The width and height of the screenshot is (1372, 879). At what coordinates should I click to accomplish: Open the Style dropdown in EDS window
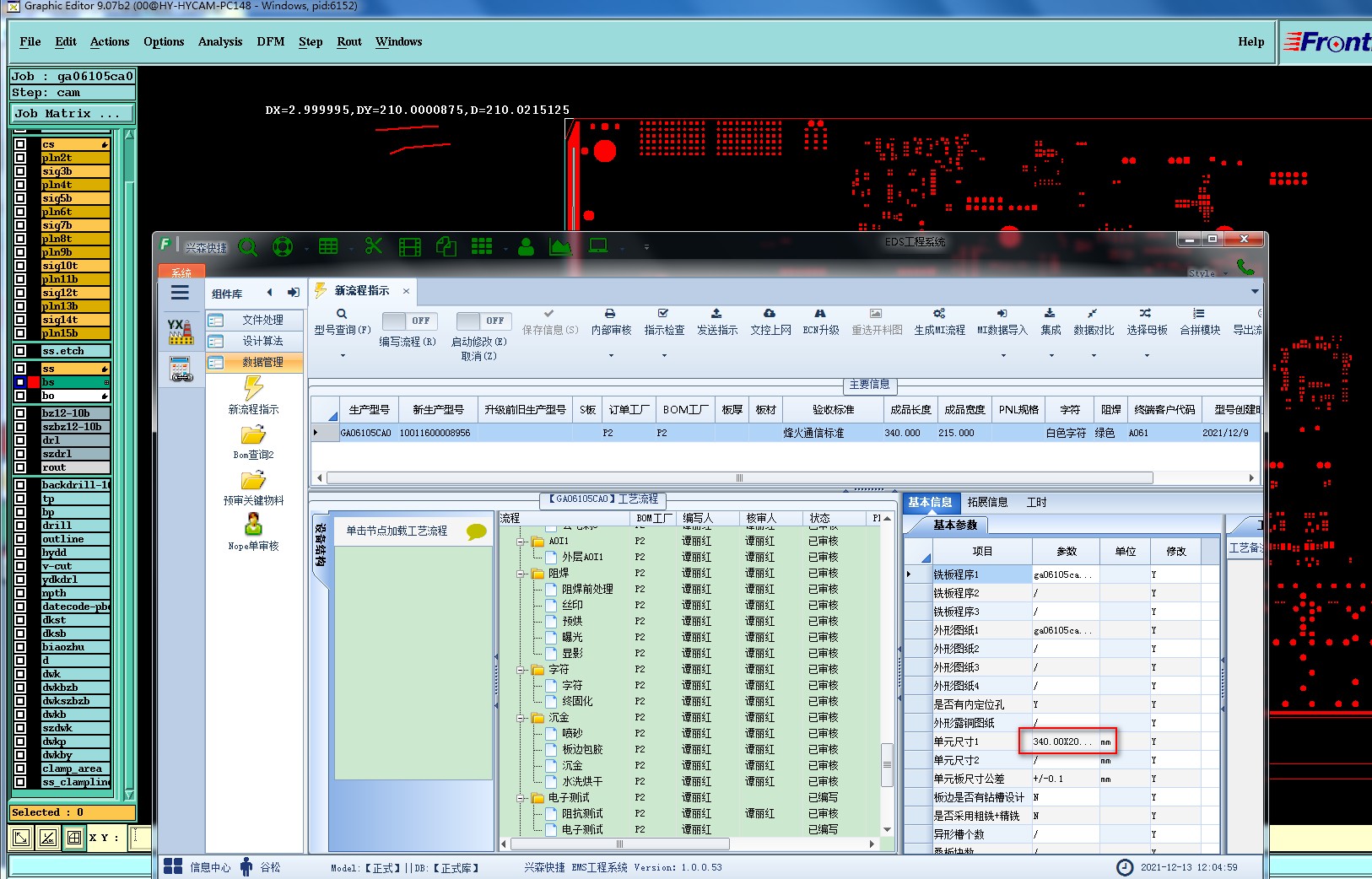1207,273
